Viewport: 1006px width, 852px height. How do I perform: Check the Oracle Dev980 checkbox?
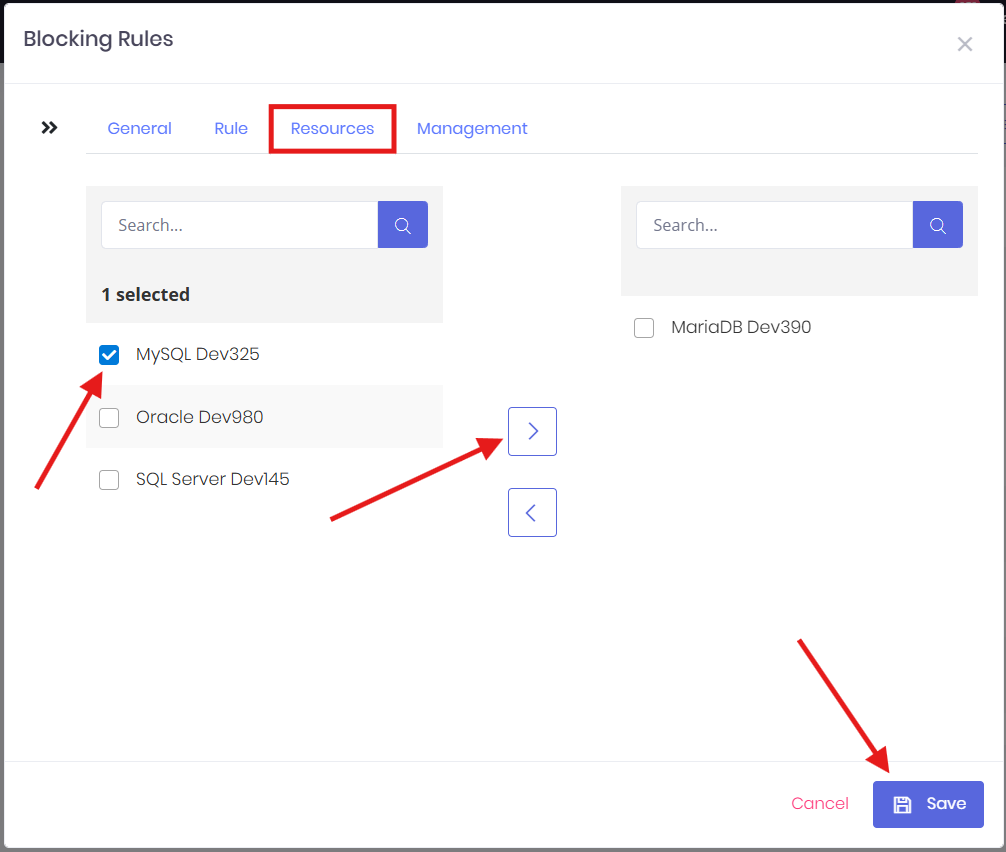pos(109,417)
